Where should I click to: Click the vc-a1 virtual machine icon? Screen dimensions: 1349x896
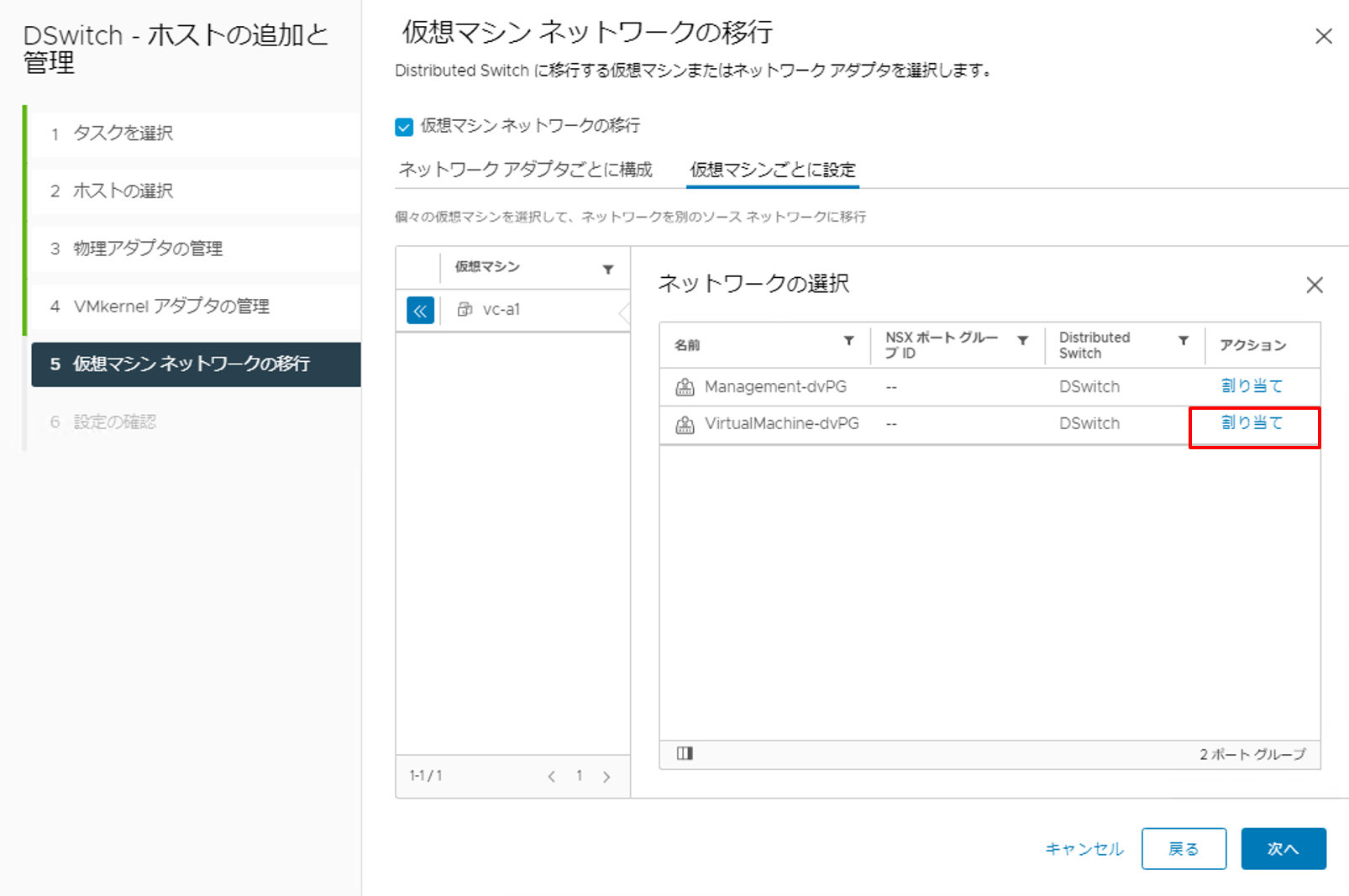465,310
